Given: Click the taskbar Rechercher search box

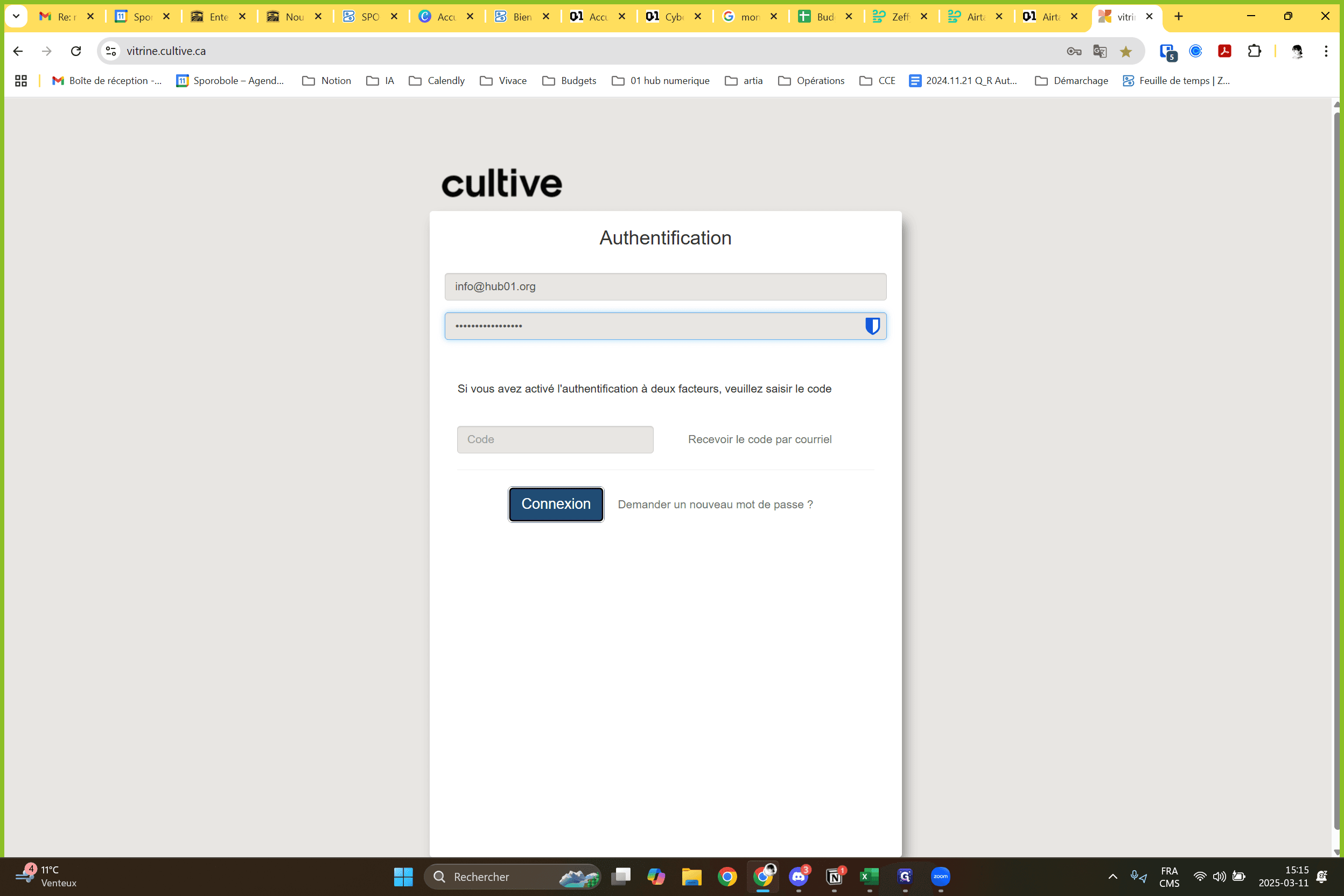Looking at the screenshot, I should (x=513, y=877).
